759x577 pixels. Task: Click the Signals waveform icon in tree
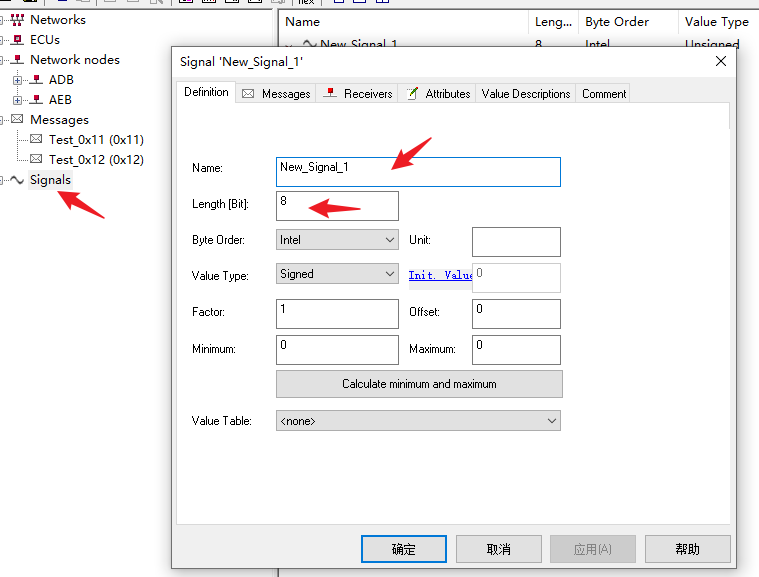[x=17, y=180]
